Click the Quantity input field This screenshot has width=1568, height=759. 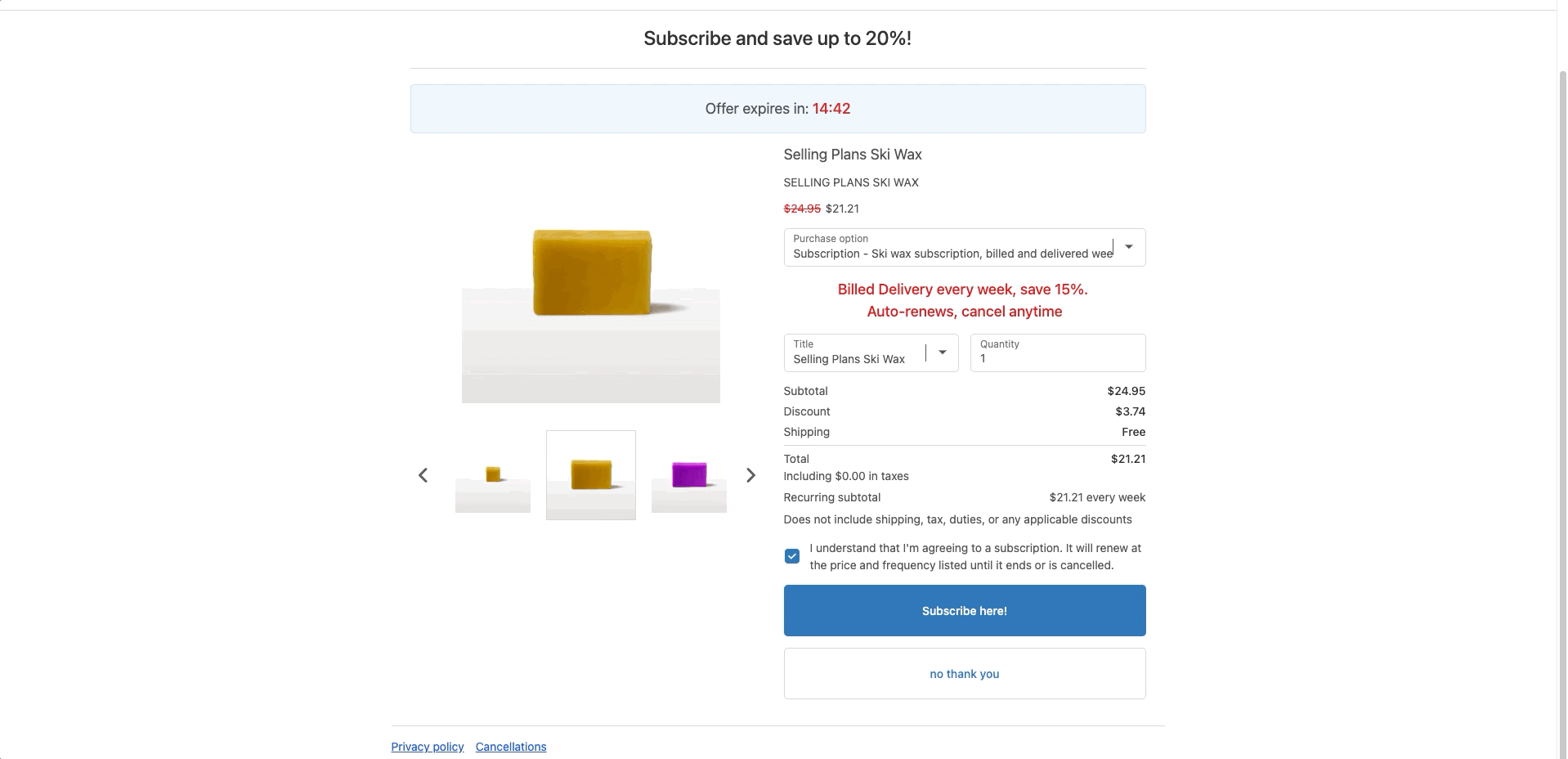point(1058,353)
